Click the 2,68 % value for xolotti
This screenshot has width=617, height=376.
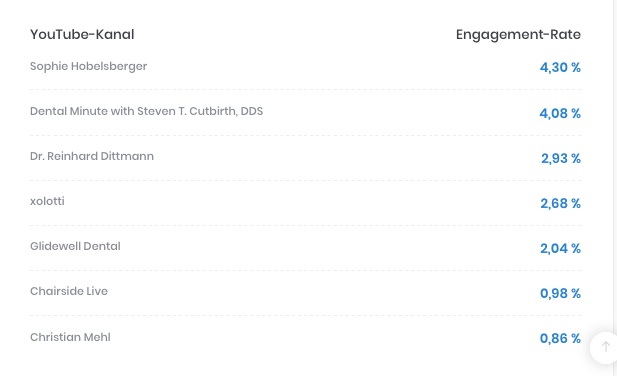point(560,203)
